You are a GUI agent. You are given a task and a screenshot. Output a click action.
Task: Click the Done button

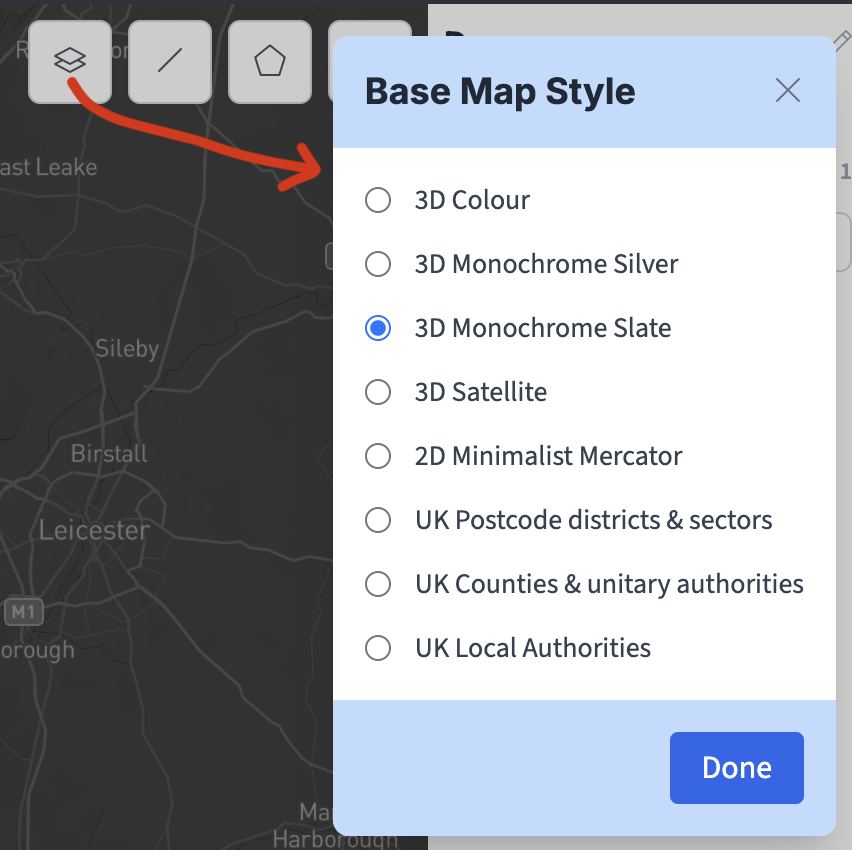[x=736, y=768]
